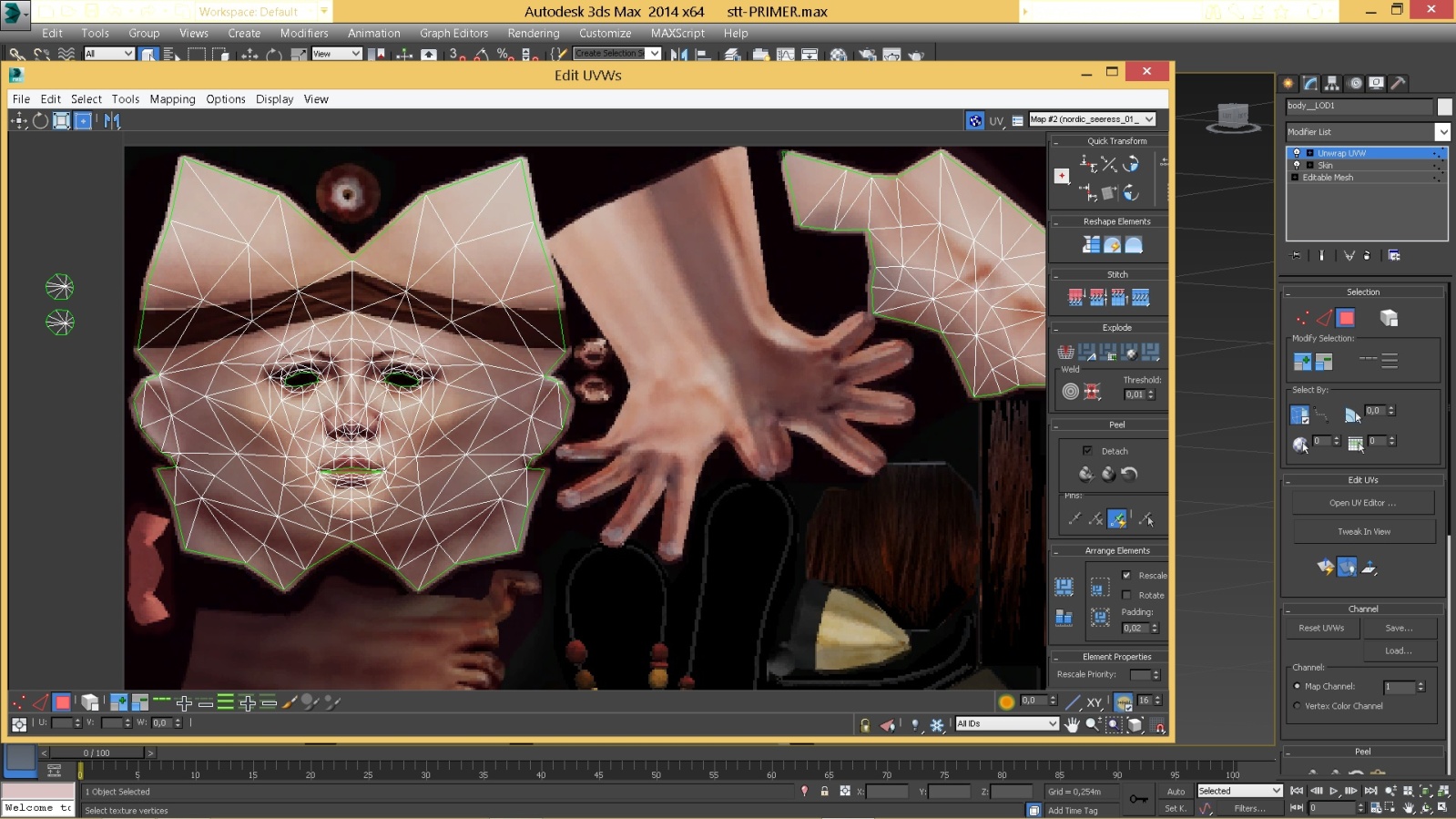Click the Reset UVWs button
The image size is (1456, 819).
(x=1321, y=628)
